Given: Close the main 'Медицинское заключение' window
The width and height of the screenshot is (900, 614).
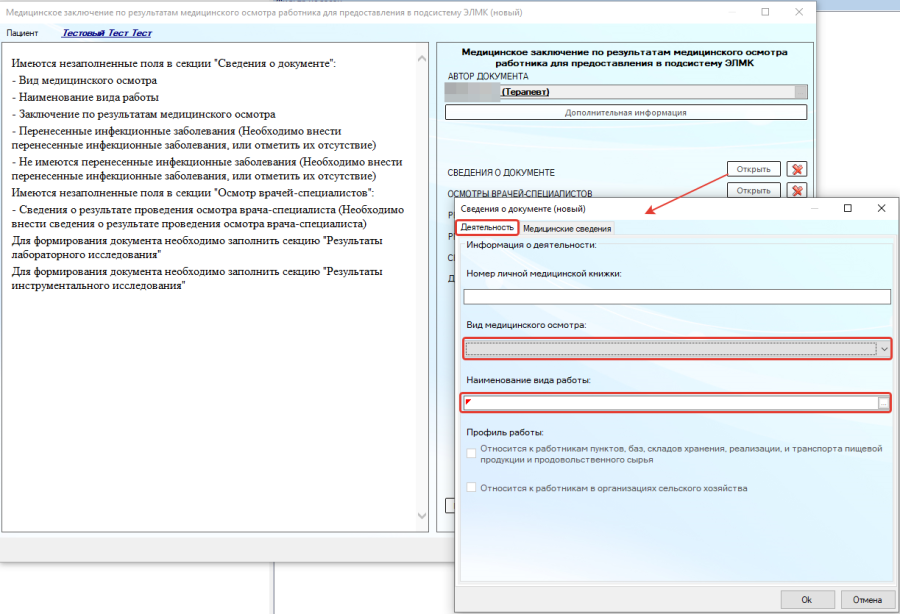Looking at the screenshot, I should 799,12.
